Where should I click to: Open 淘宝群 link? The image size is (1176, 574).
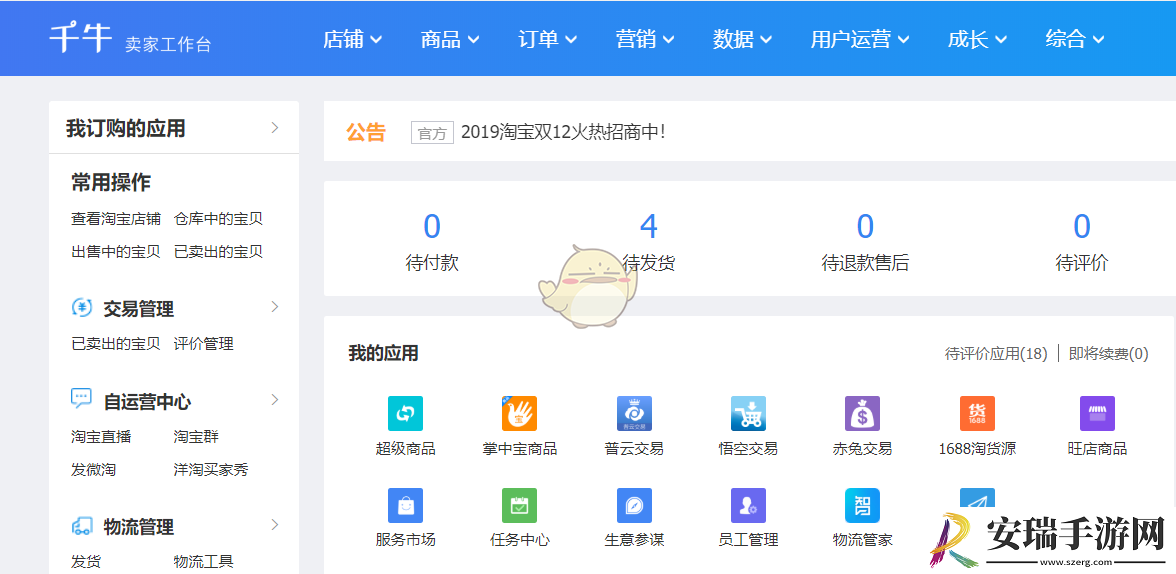coord(196,437)
